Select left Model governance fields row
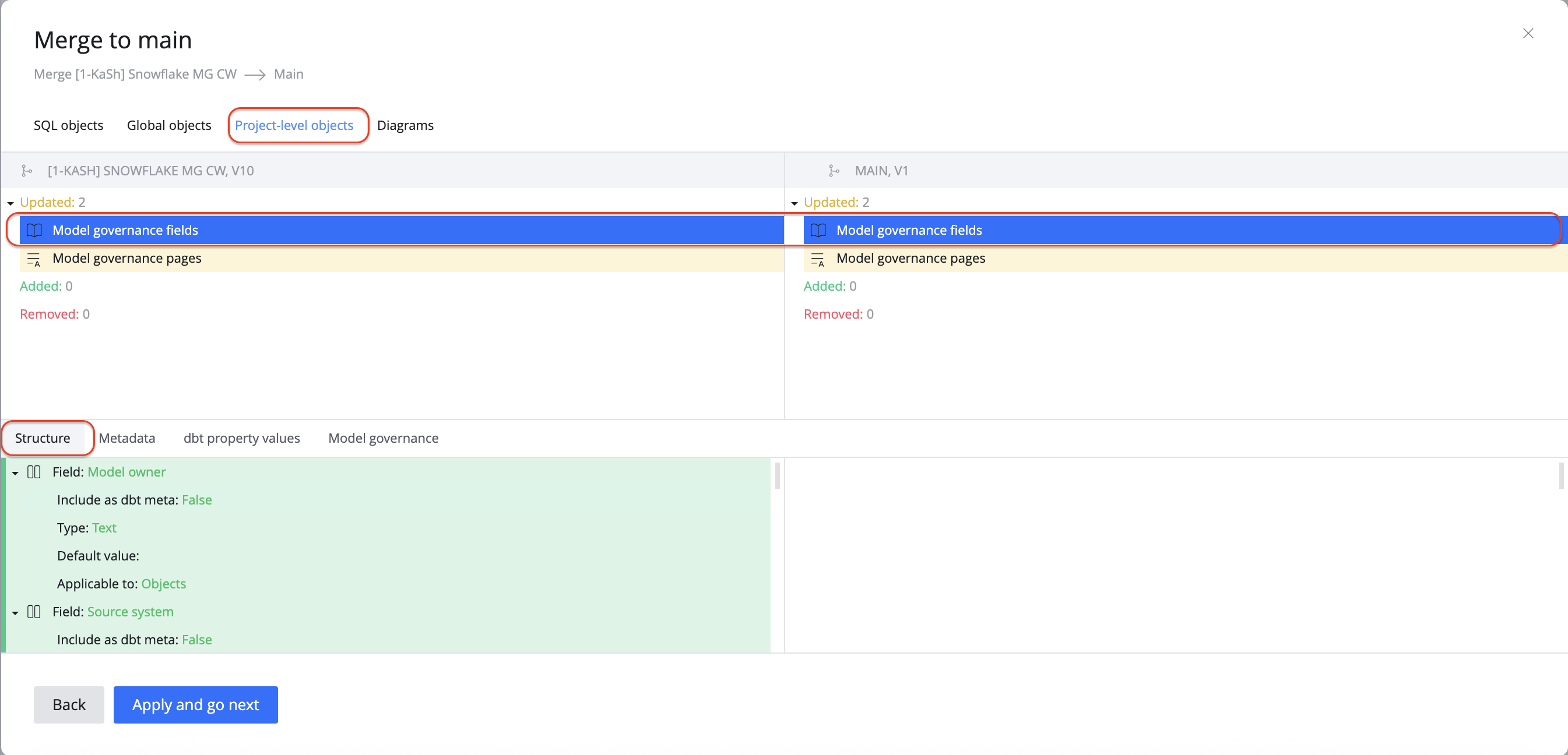Screen dimensions: 1568x755 click(x=402, y=230)
